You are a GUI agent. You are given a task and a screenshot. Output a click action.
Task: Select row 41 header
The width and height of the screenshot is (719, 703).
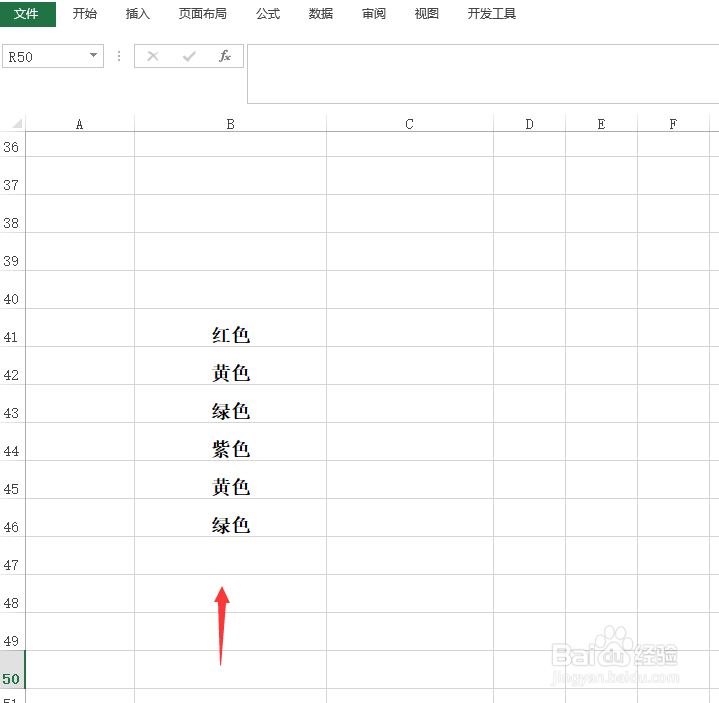[12, 328]
